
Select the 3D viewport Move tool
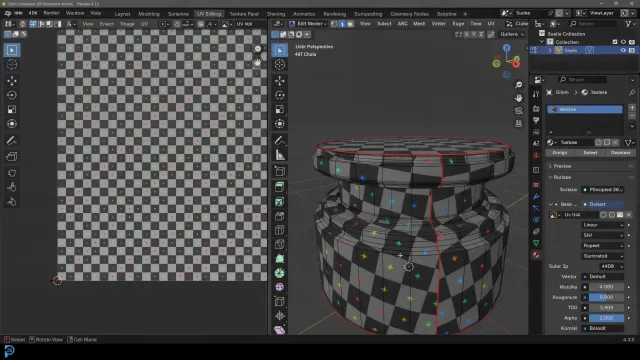click(x=280, y=81)
